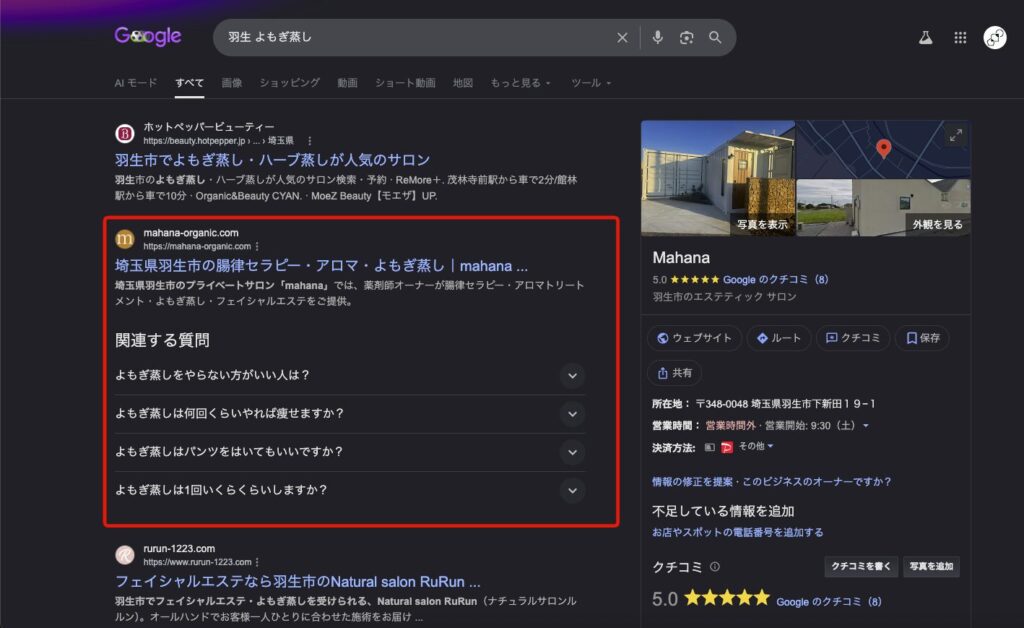Viewport: 1024px width, 628px height.
Task: Expand よもぎ蒸しをやらない方がいい人は？ question
Action: click(x=350, y=375)
